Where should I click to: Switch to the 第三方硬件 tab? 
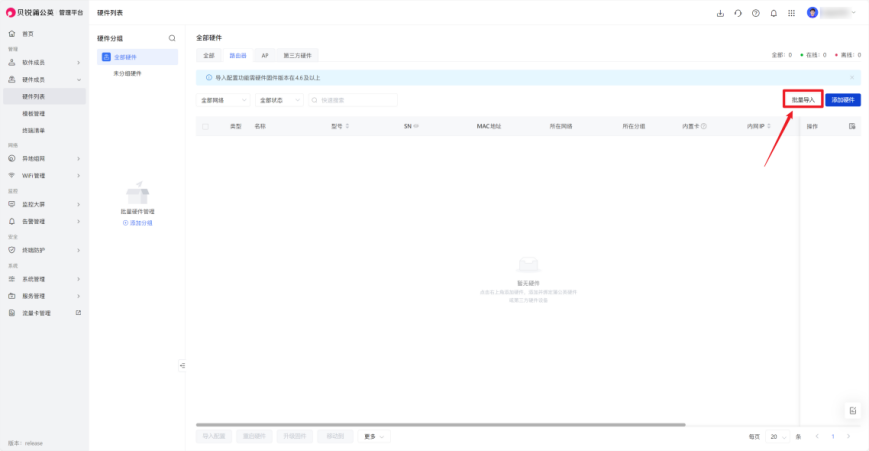point(297,56)
